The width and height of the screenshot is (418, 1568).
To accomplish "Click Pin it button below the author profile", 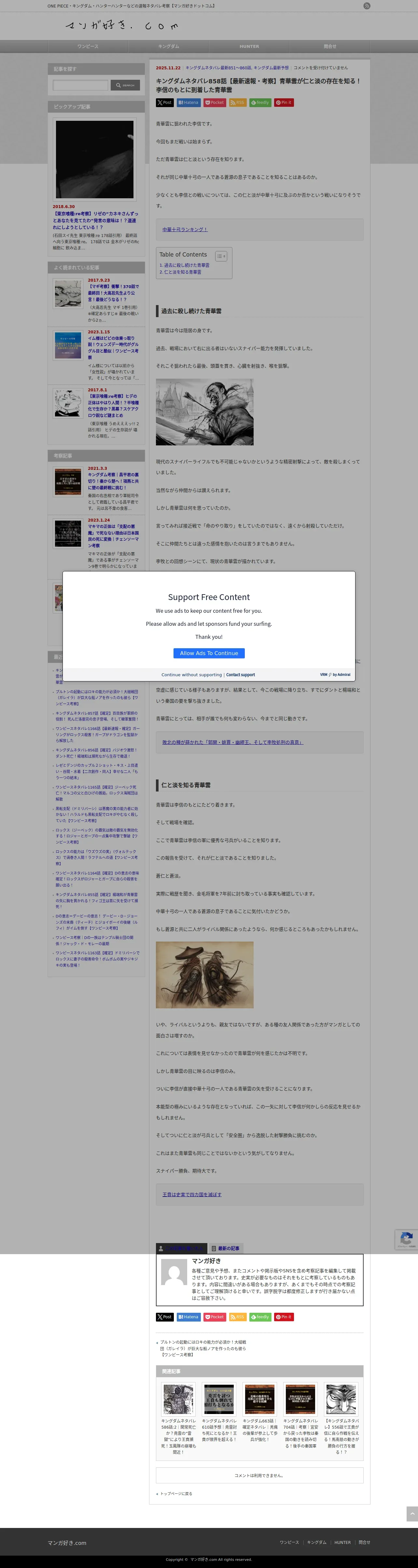I will 284,1317.
